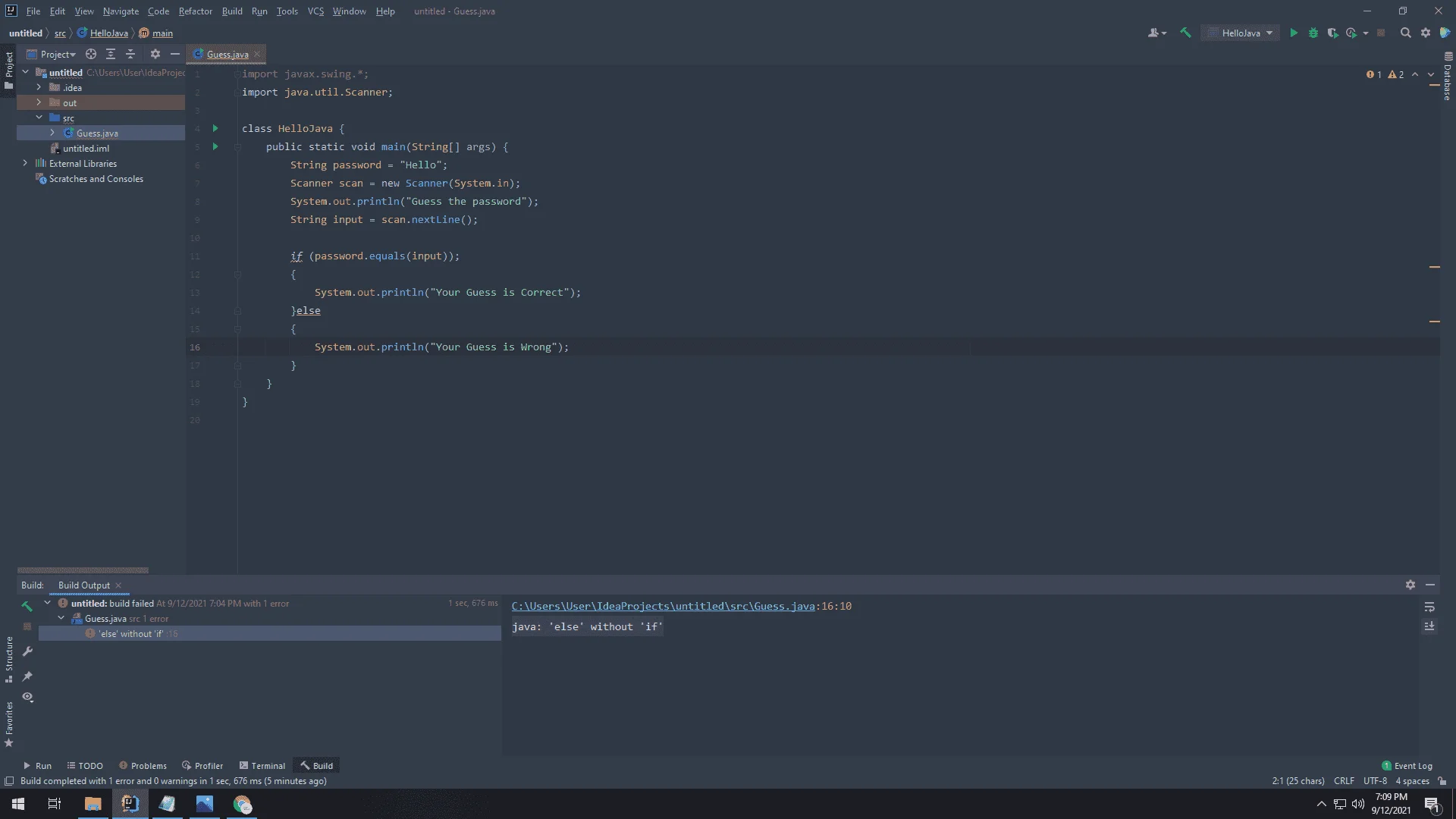This screenshot has height=819, width=1456.
Task: Change line separator CRLF in the status bar
Action: click(1344, 781)
